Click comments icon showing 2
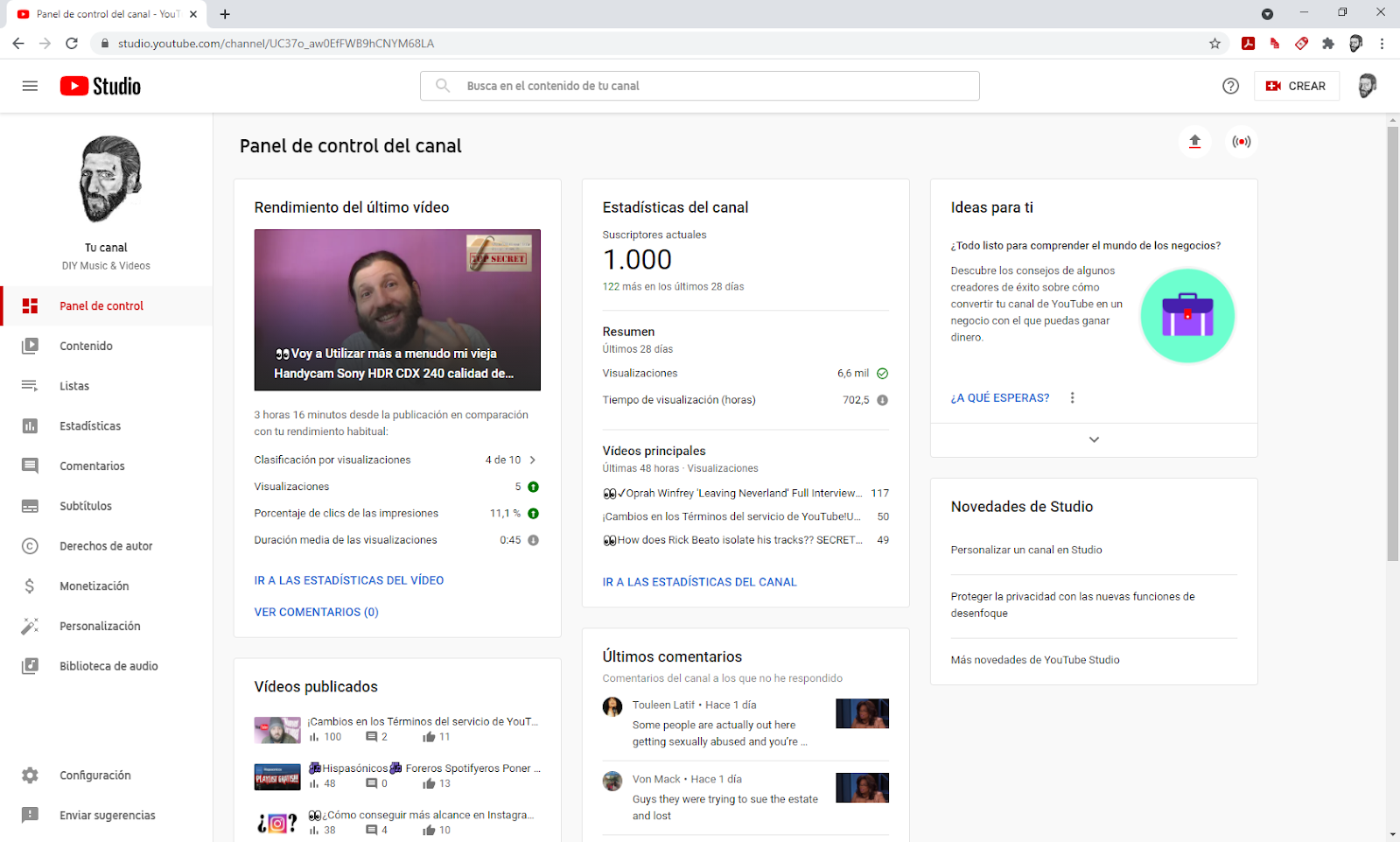 click(371, 737)
